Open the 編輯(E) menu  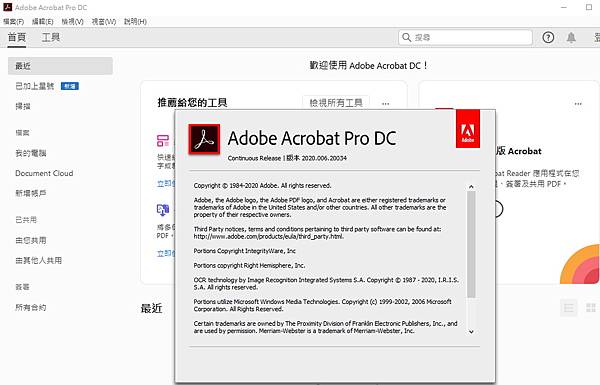pyautogui.click(x=42, y=21)
